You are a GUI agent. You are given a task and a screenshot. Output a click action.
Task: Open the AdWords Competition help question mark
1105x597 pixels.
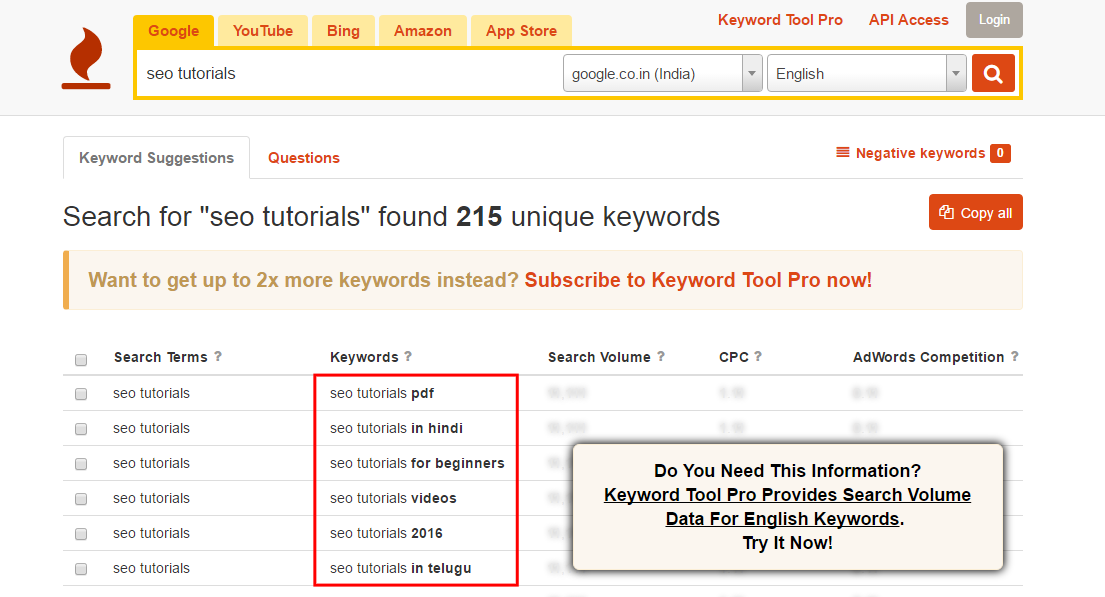point(1015,357)
